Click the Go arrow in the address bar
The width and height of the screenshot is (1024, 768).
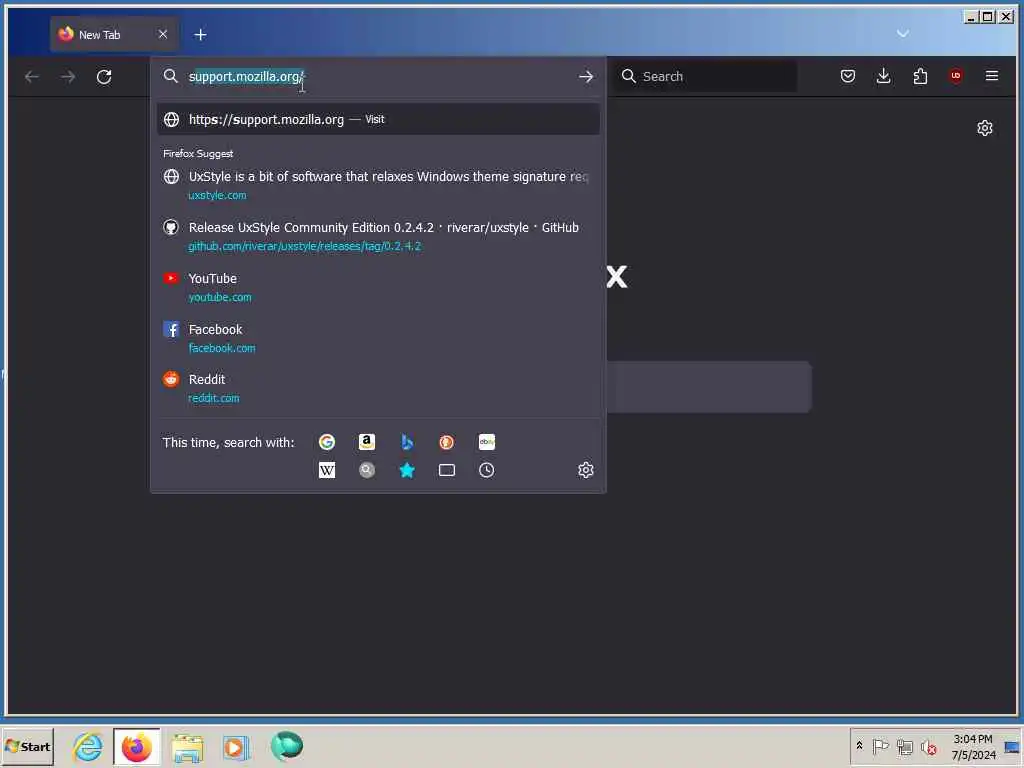click(x=586, y=77)
